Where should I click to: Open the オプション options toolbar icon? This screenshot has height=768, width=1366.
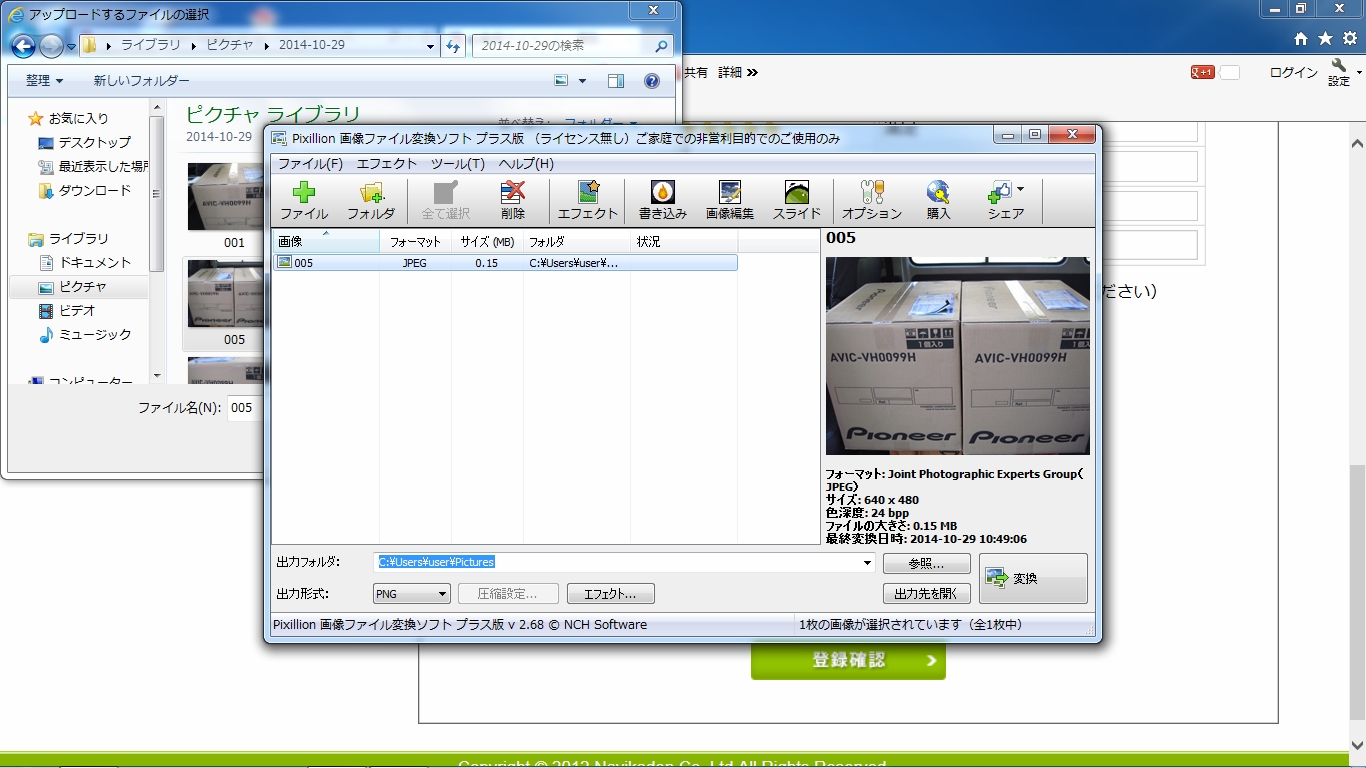[872, 201]
